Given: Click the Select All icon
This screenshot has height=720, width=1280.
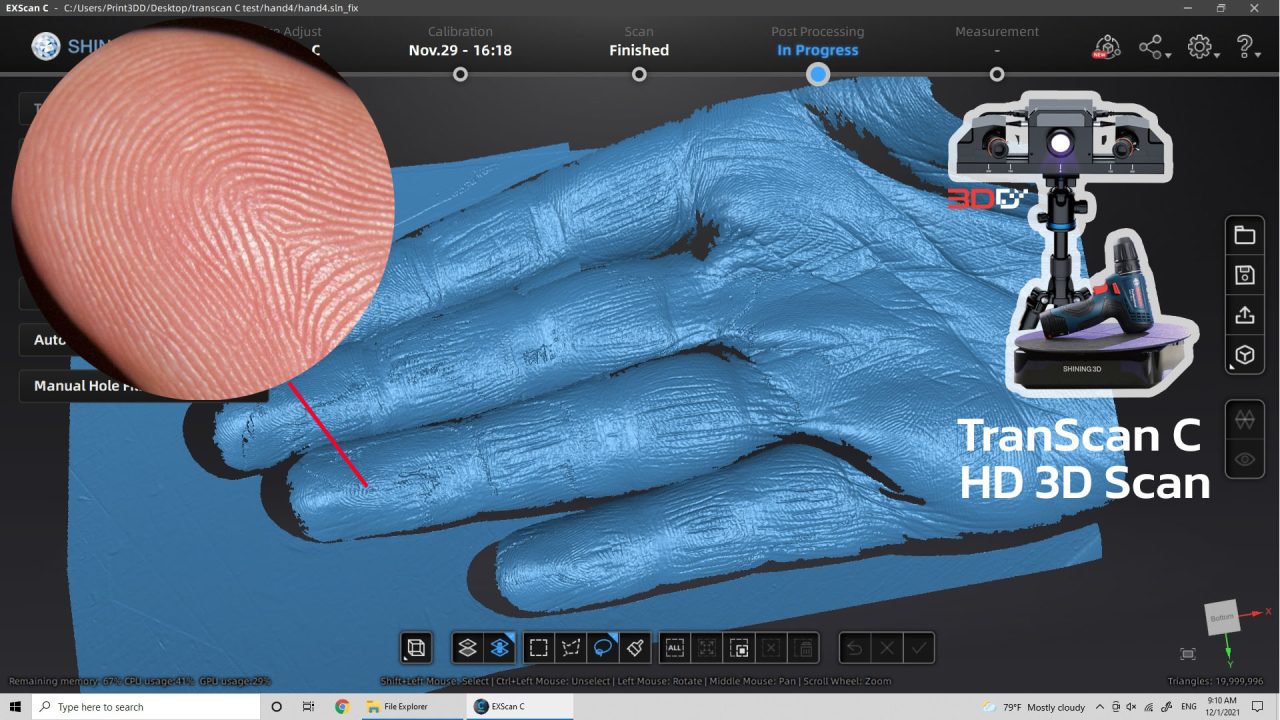Looking at the screenshot, I should [x=674, y=647].
